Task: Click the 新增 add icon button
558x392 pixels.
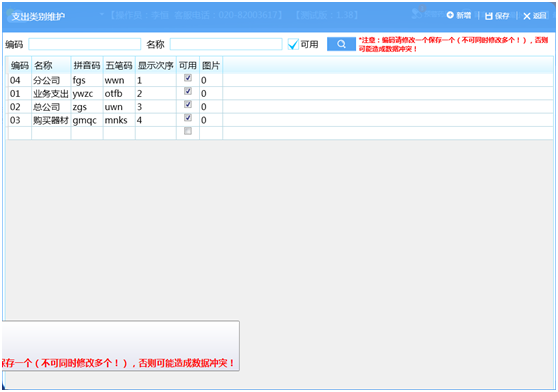Action: 459,15
